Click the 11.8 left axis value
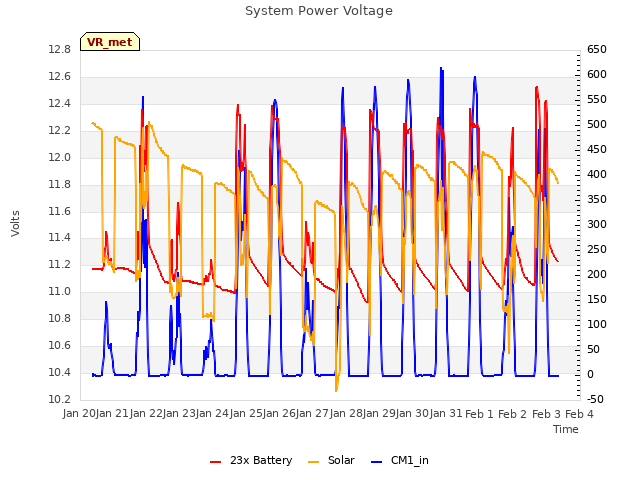The image size is (640, 480). tap(60, 184)
